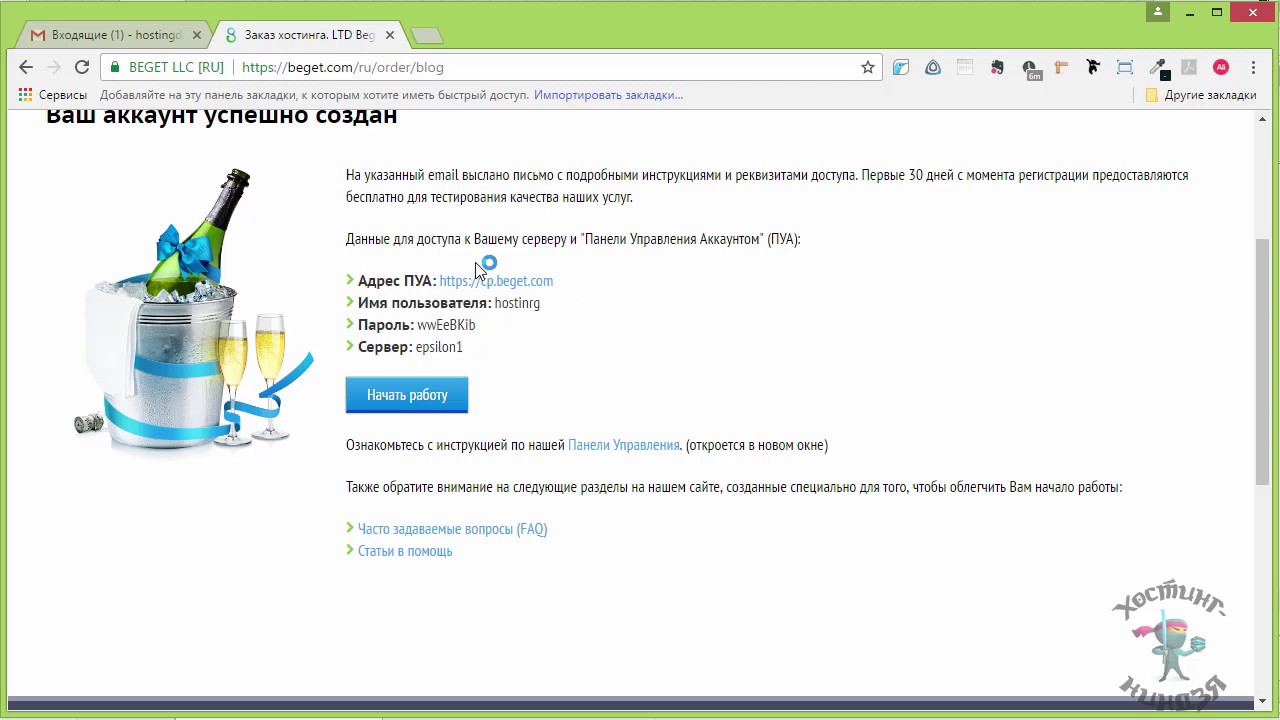Close the Gmail Входящие tab

pyautogui.click(x=196, y=35)
